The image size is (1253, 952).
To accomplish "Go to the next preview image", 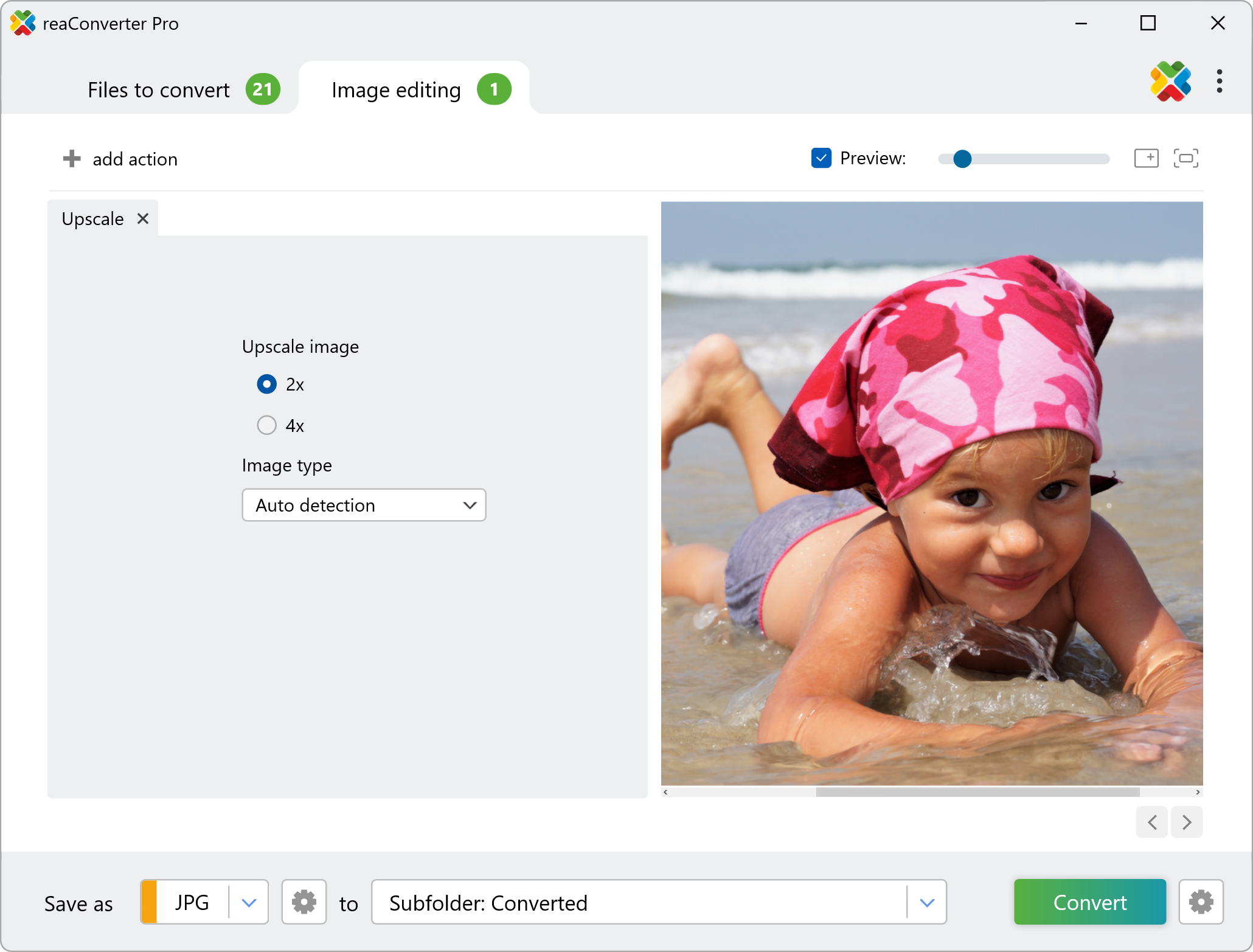I will click(1187, 822).
